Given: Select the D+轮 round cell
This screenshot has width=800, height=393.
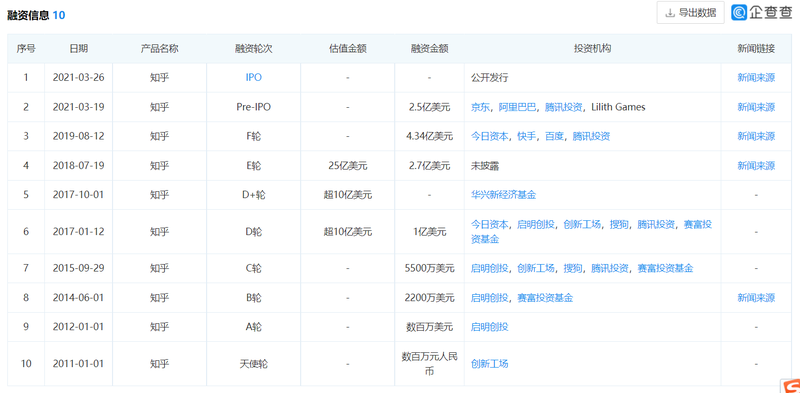Looking at the screenshot, I should click(x=254, y=194).
